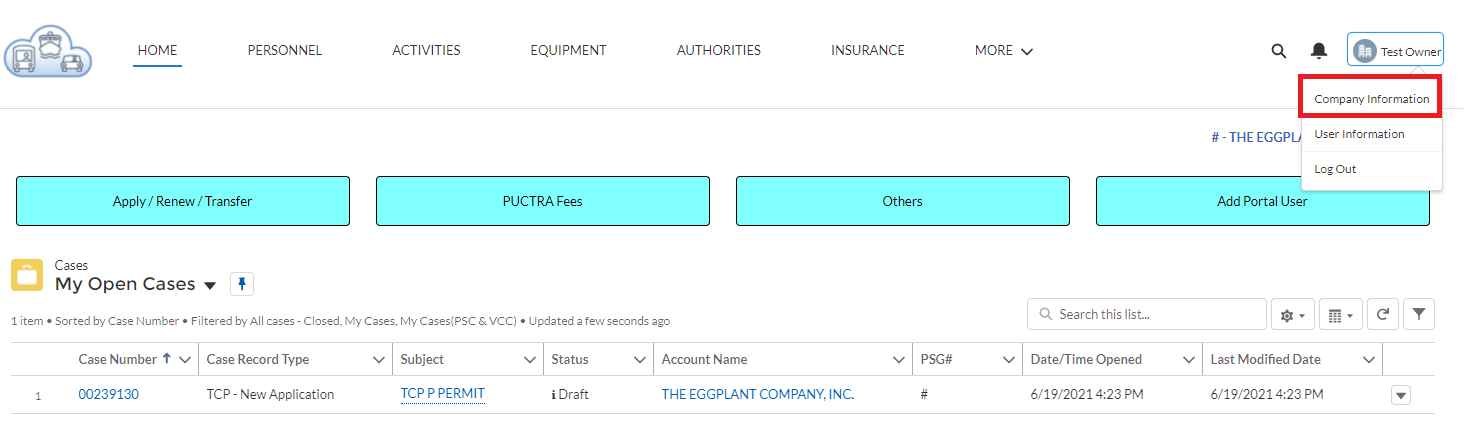Screen dimensions: 1471x424
Task: Click the PUCTRA Fees button
Action: tap(543, 201)
